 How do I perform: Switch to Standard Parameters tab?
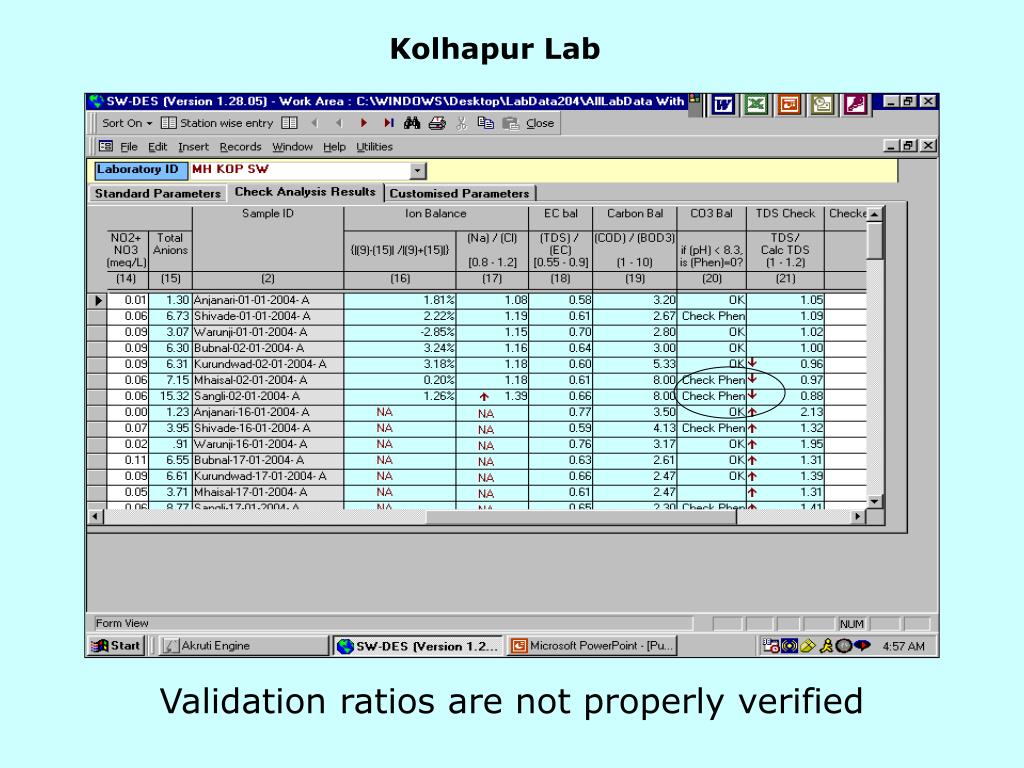(157, 193)
